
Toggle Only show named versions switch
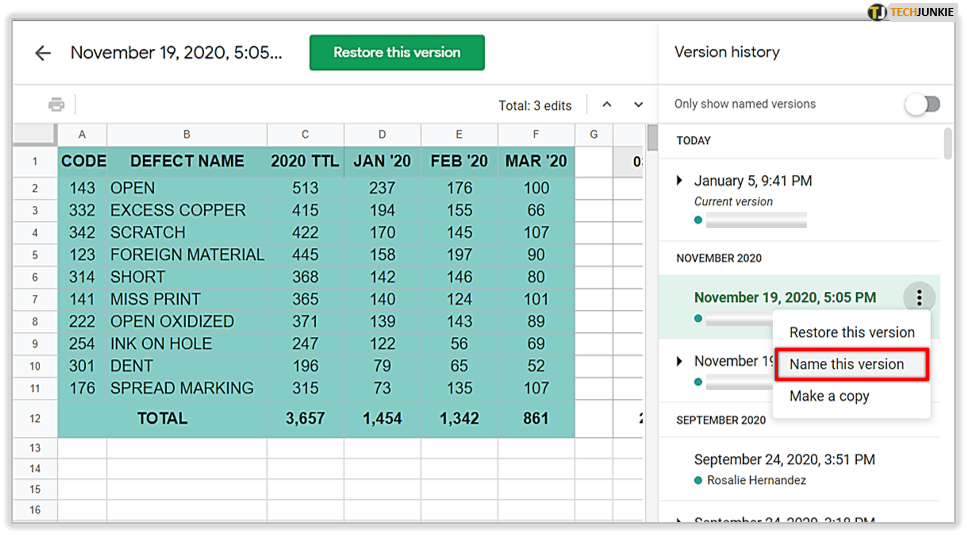coord(923,104)
